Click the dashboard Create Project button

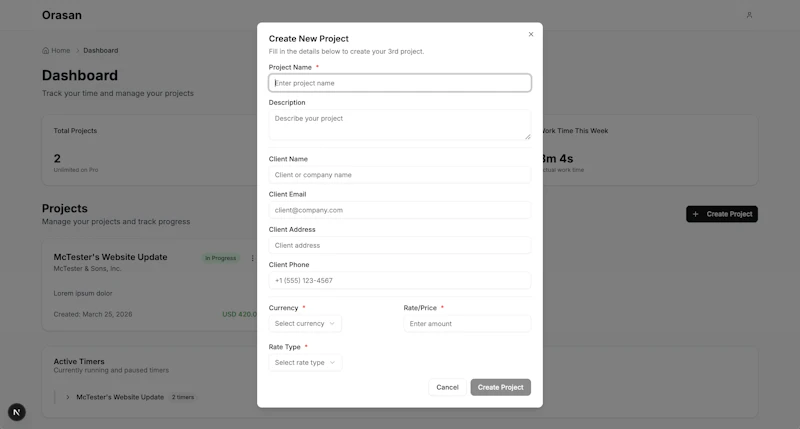721,214
